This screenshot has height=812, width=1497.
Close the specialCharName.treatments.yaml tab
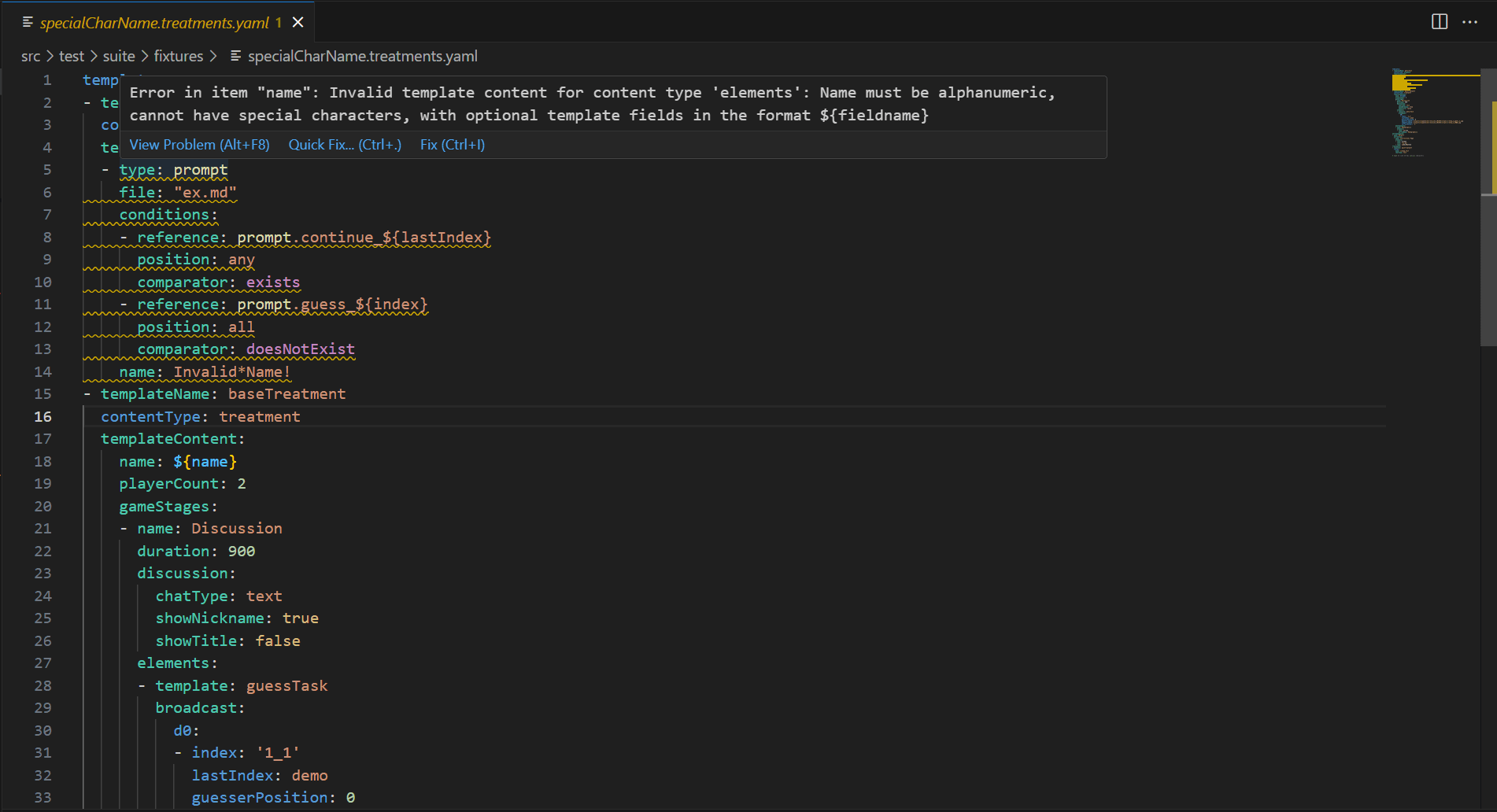(298, 22)
